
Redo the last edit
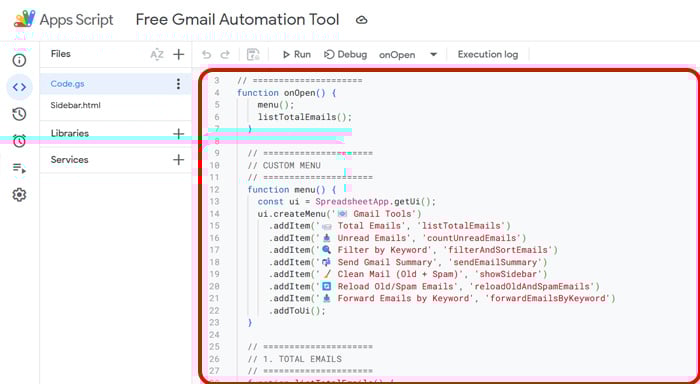(x=225, y=54)
